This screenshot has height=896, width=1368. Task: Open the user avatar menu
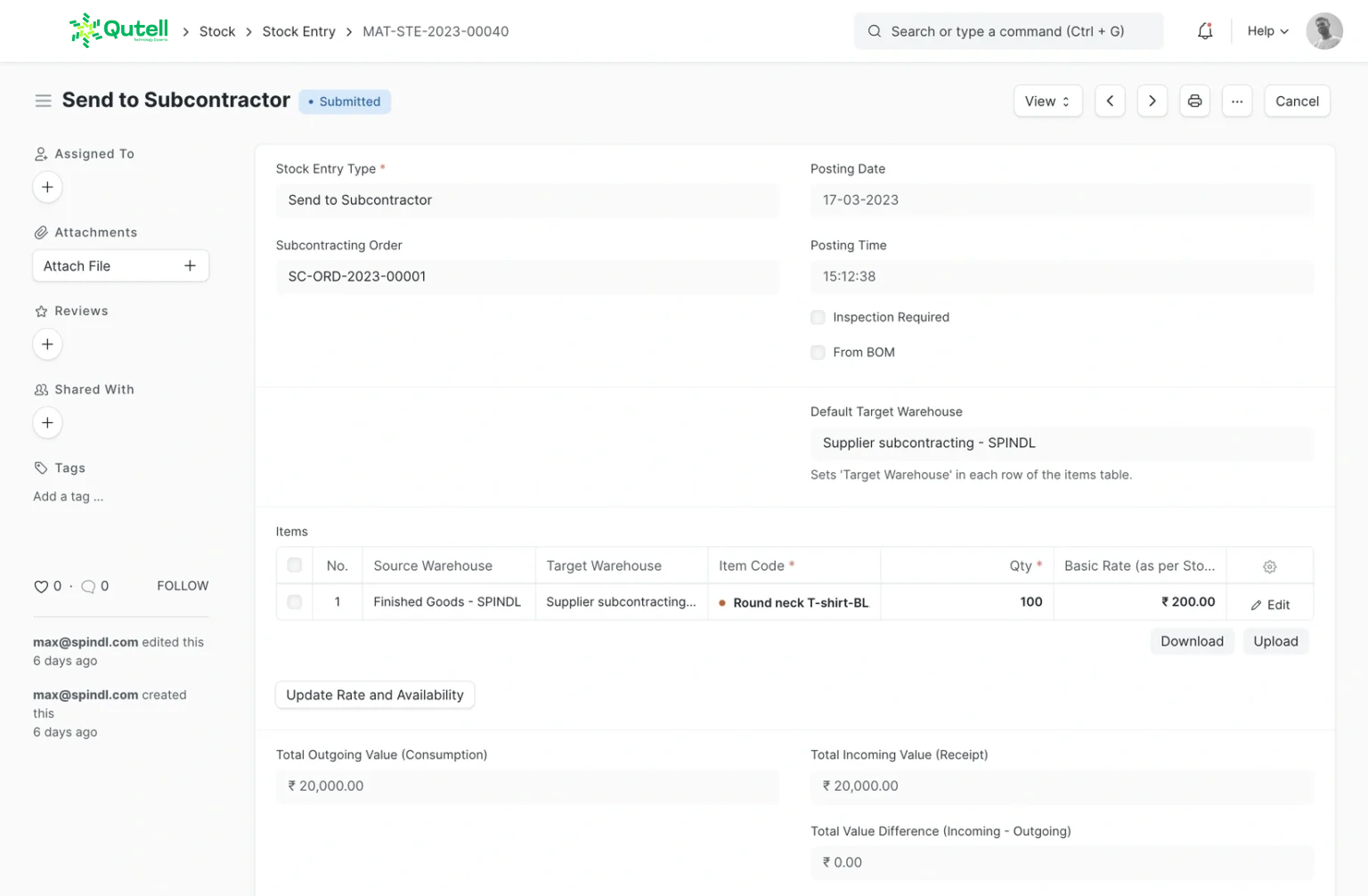pyautogui.click(x=1323, y=31)
